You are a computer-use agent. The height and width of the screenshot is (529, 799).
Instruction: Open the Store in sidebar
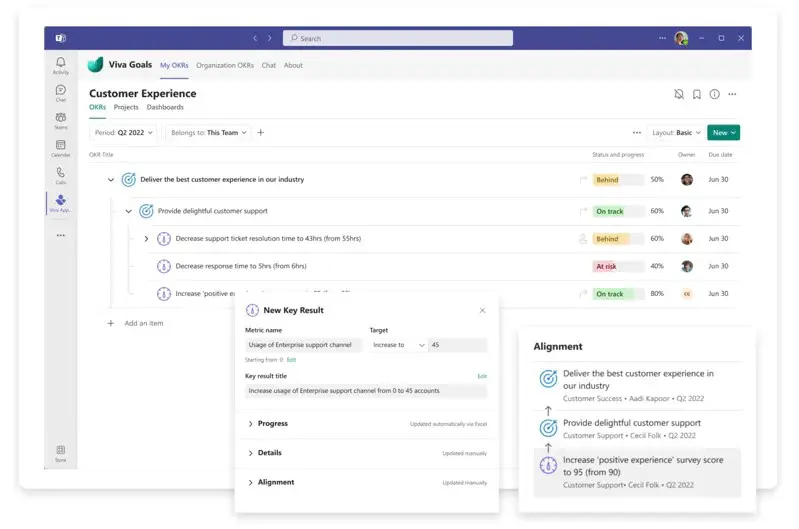point(61,453)
